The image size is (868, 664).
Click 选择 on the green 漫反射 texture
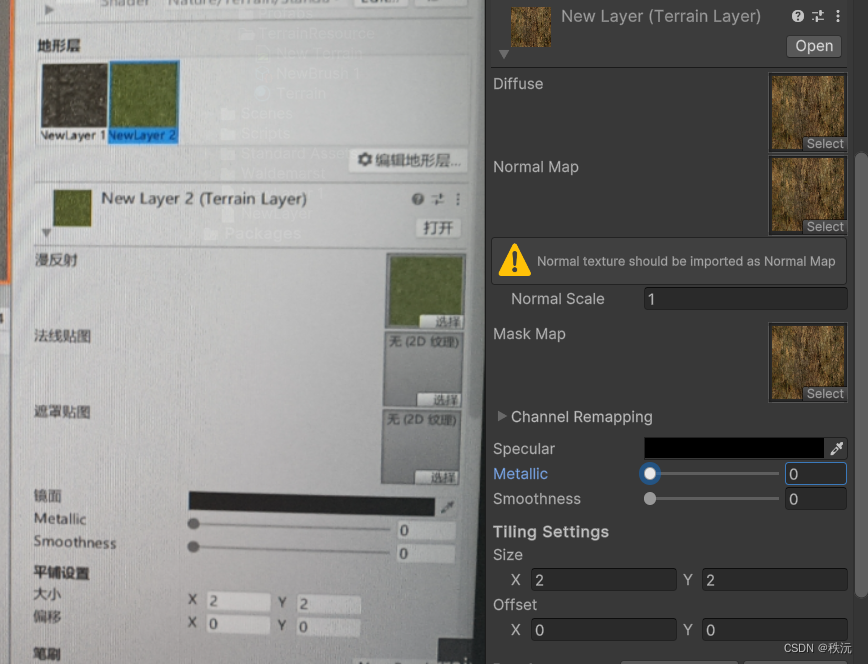point(441,322)
